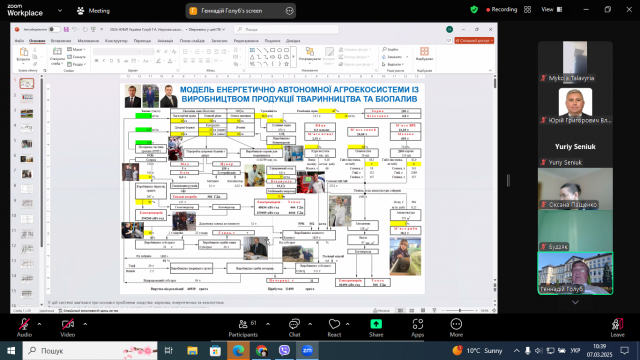The width and height of the screenshot is (640, 360).
Task: Expand video options arrow next to Video
Action: click(x=85, y=324)
